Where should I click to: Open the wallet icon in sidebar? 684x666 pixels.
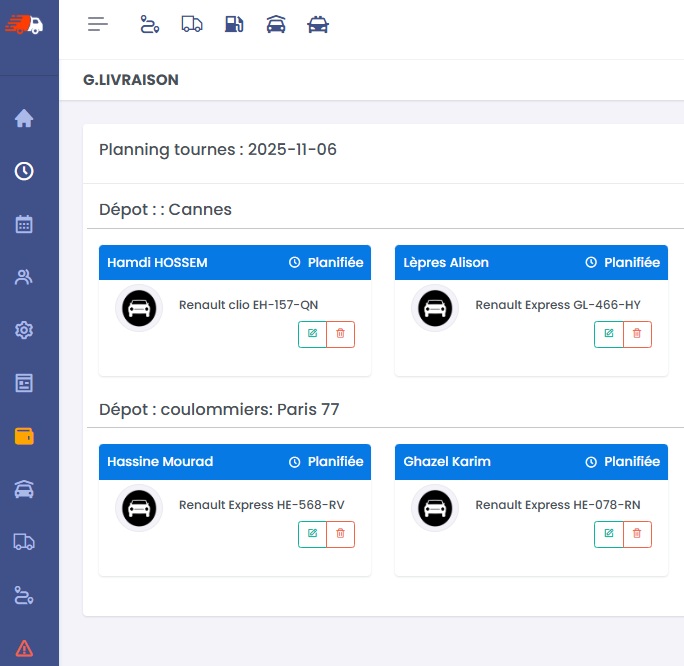[x=24, y=436]
